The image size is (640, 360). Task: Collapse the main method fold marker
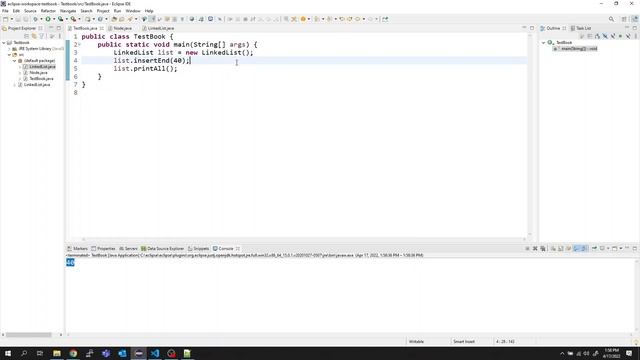(80, 44)
